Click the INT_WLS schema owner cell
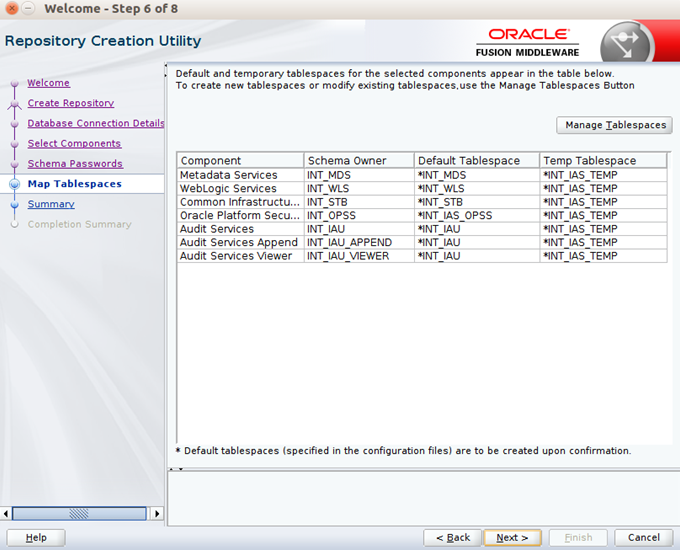Image resolution: width=680 pixels, height=551 pixels. pyautogui.click(x=359, y=189)
